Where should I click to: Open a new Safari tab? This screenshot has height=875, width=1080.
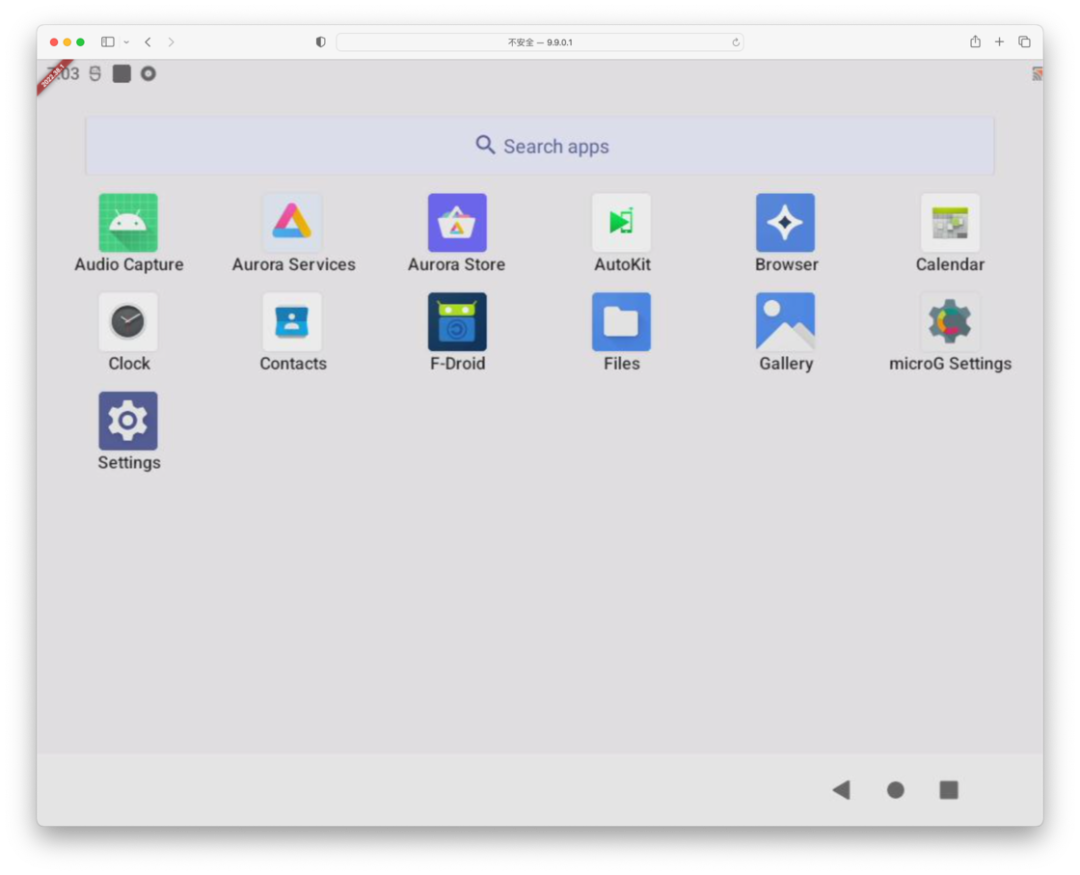(x=999, y=42)
